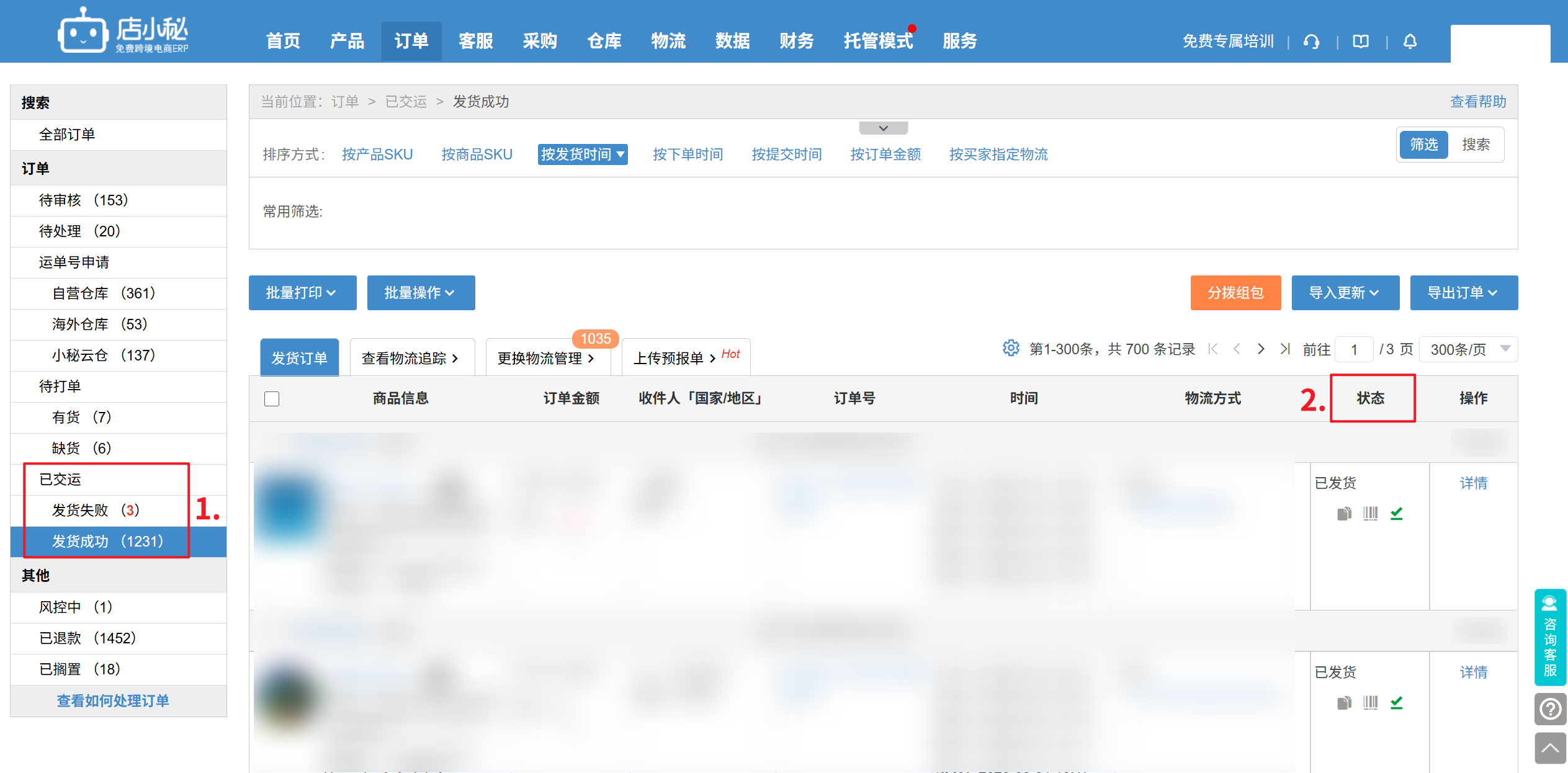Open the 批量打印 dropdown
The image size is (1568, 773).
302,293
